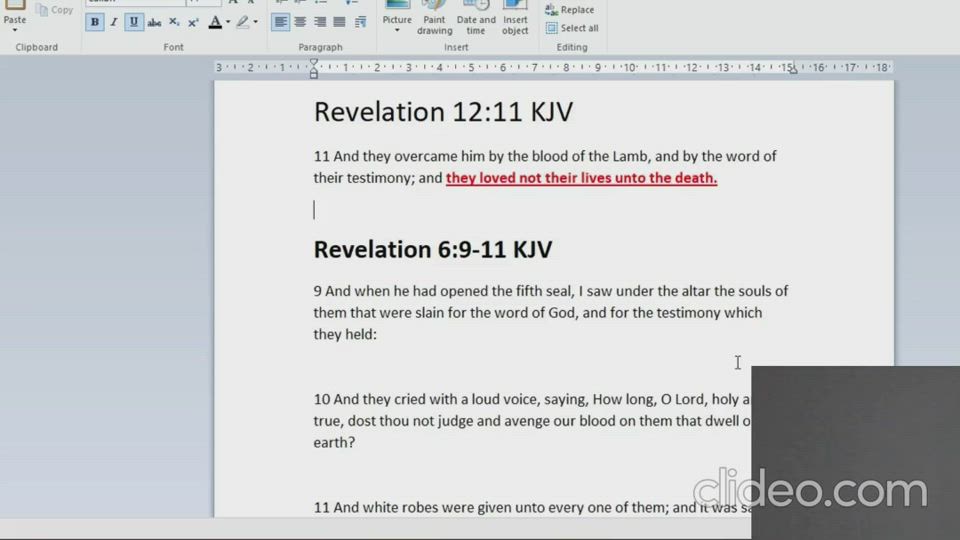960x540 pixels.
Task: Open paragraph settings dialog icon
Action: coord(360,22)
